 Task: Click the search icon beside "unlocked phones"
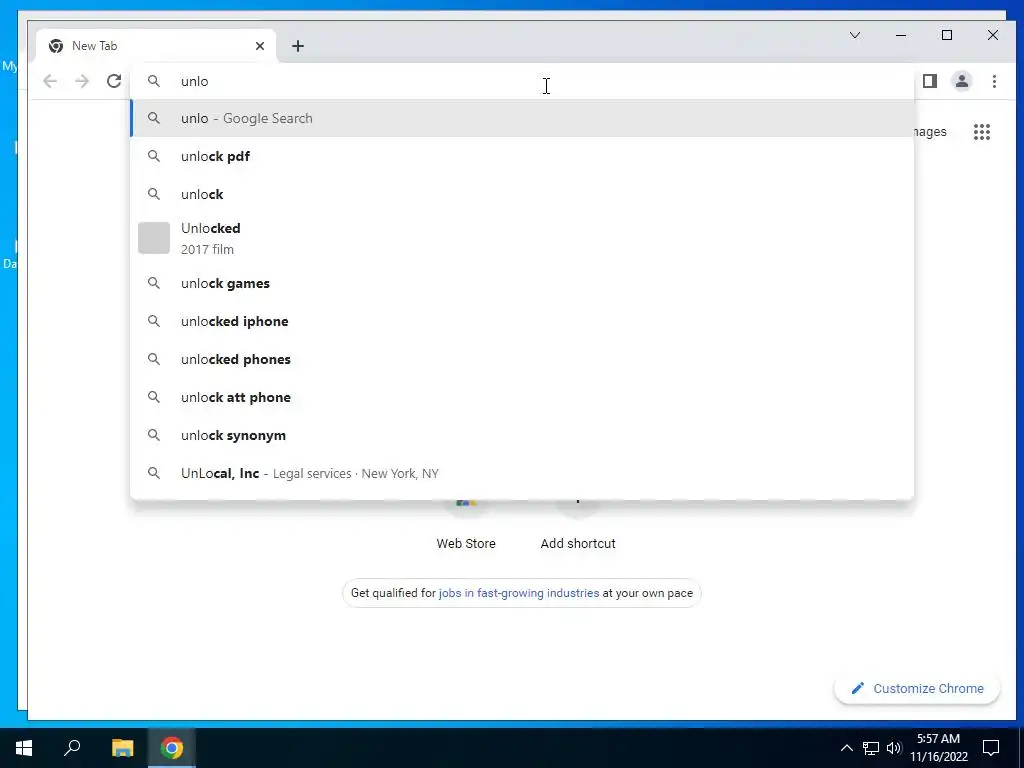coord(153,359)
